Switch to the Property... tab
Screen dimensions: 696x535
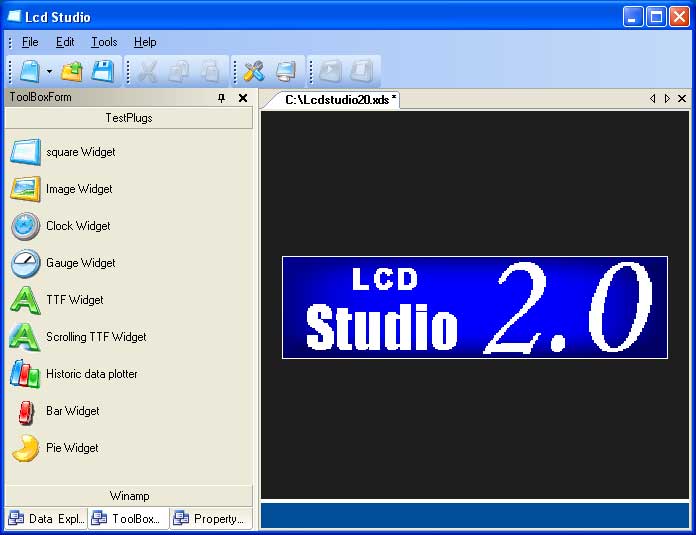point(210,519)
